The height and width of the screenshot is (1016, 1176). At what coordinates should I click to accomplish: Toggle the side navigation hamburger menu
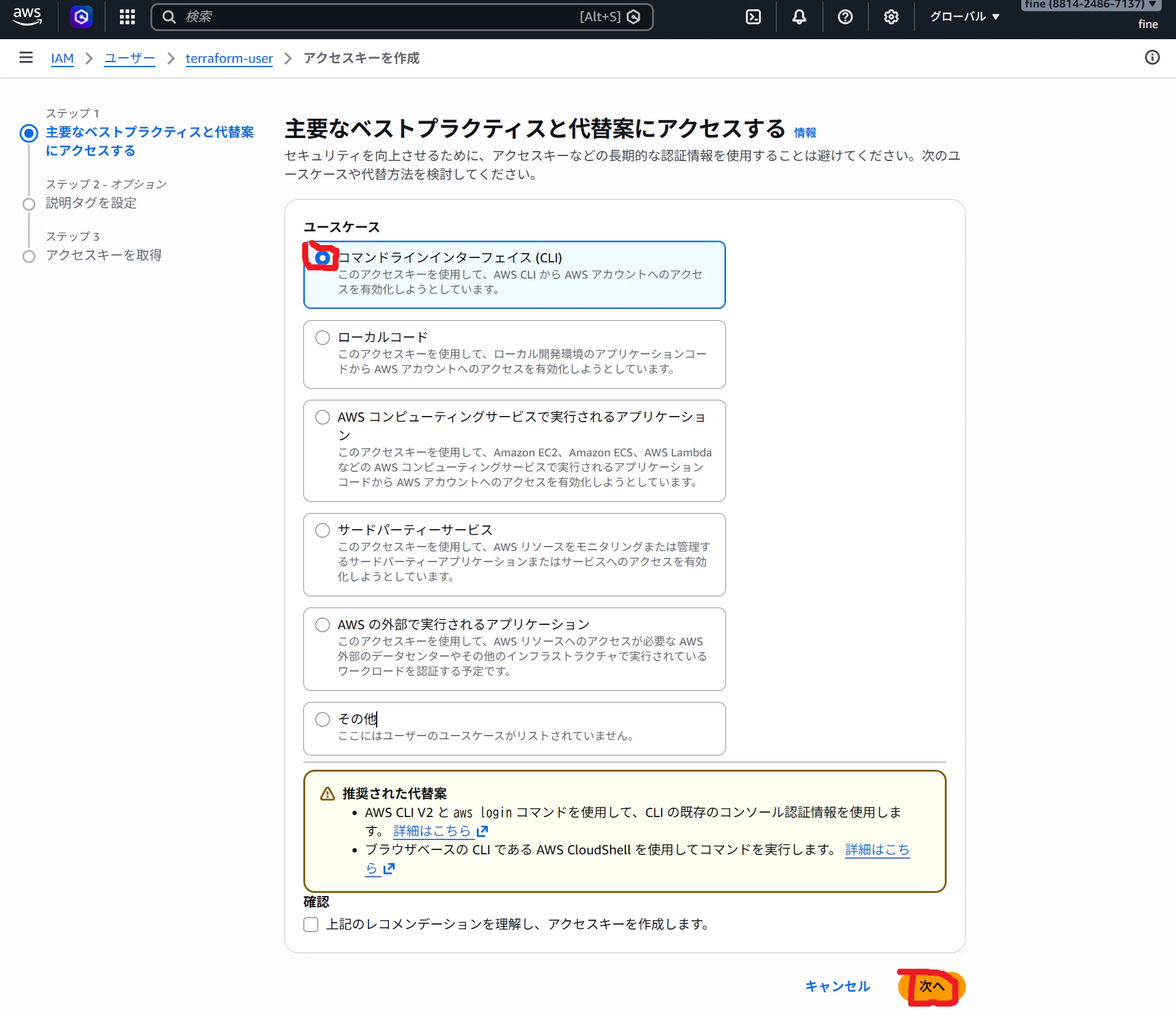(26, 58)
